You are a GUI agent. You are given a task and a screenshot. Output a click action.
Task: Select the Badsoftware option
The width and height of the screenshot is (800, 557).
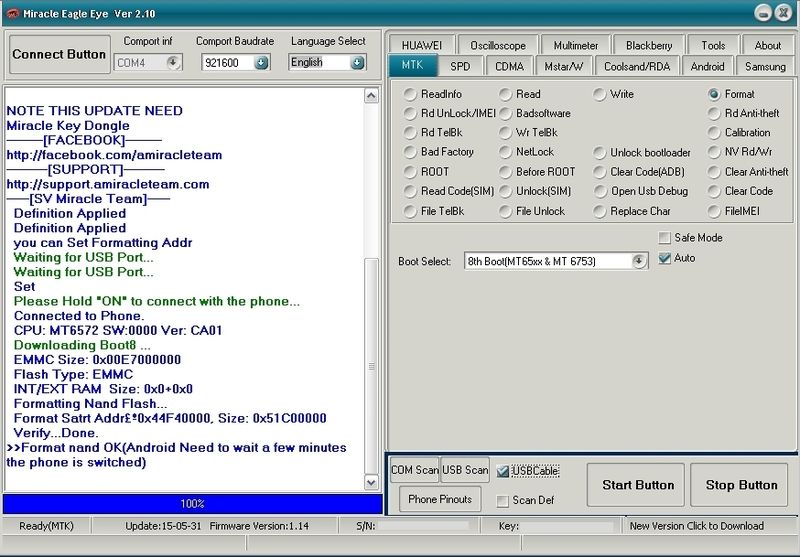(535, 113)
